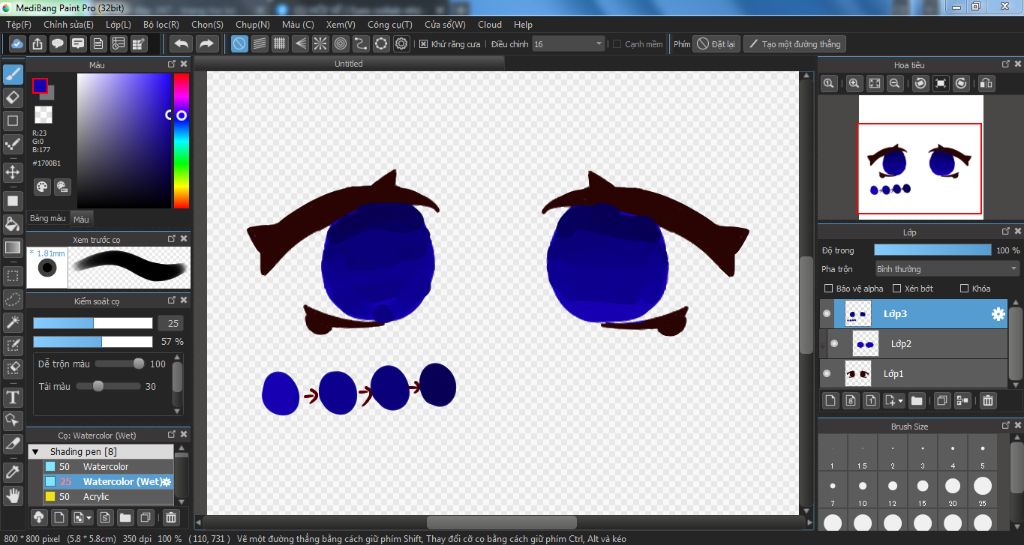Select the Text tool
This screenshot has width=1024, height=545.
pos(13,398)
